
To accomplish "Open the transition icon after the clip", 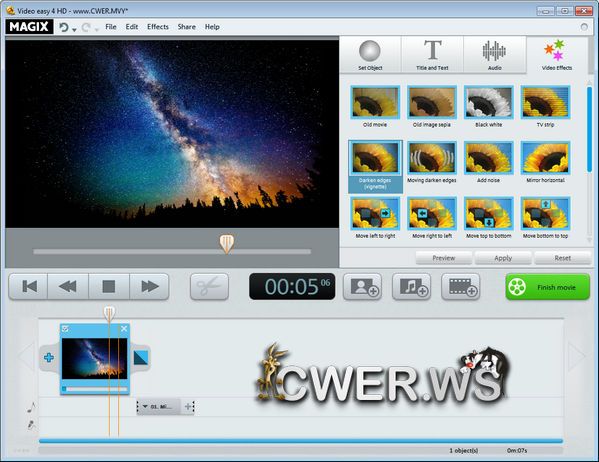I will tap(141, 358).
